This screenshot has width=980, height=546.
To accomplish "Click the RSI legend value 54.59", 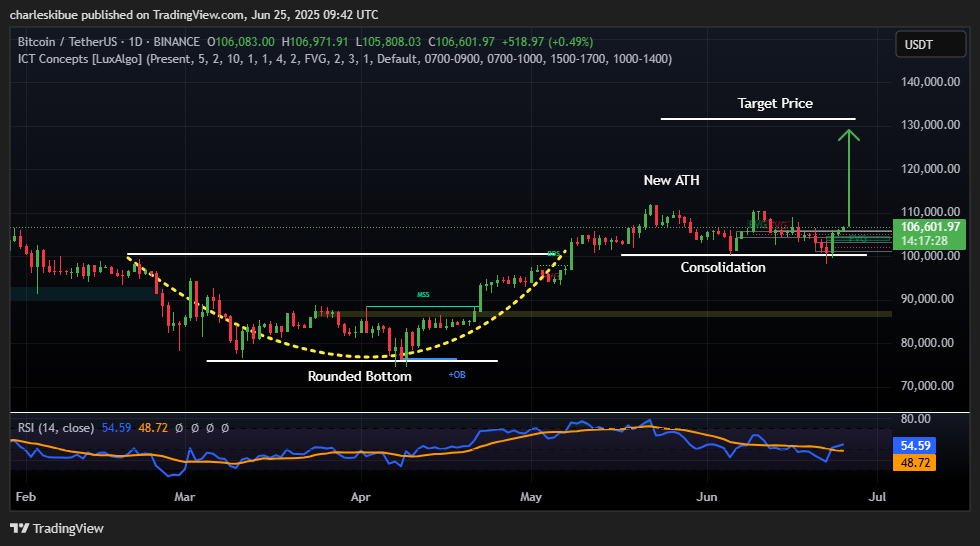I will tap(116, 428).
